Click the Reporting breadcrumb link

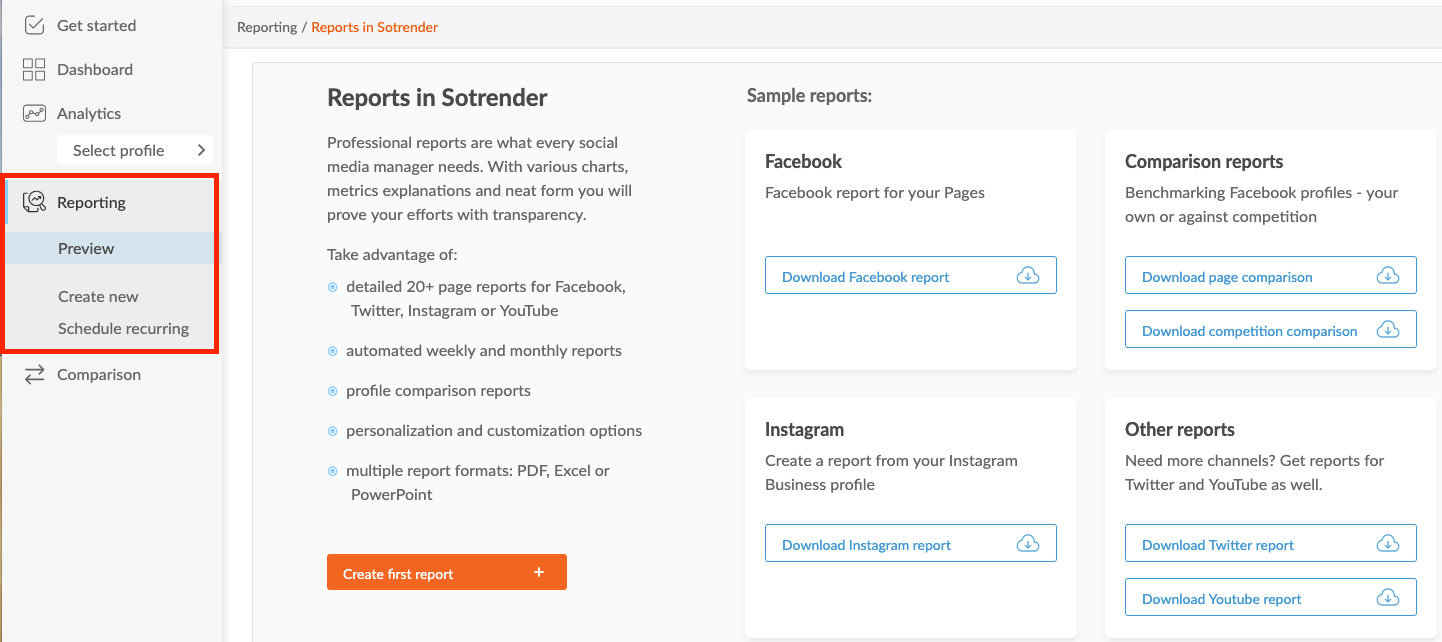coord(267,27)
